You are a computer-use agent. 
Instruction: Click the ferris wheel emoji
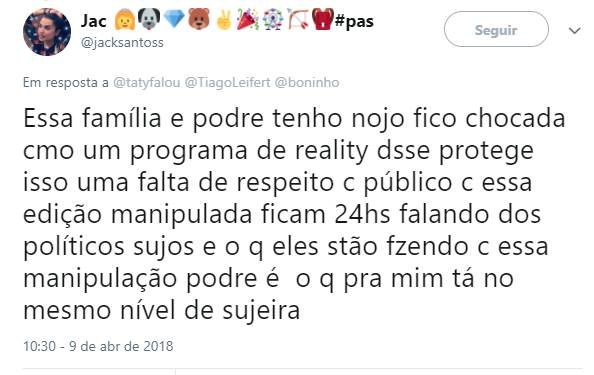point(272,20)
